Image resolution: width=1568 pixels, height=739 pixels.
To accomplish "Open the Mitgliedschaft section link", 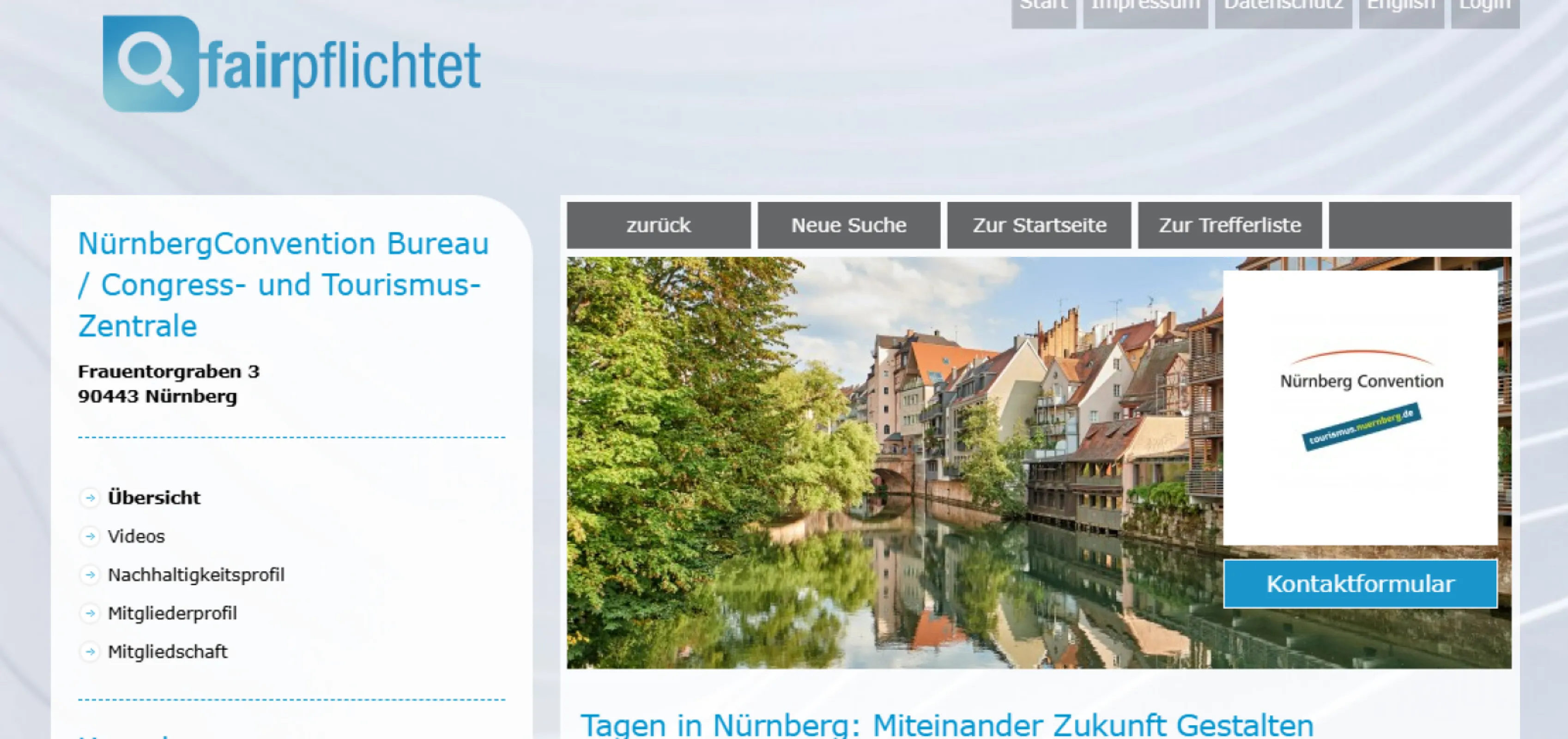I will coord(167,651).
